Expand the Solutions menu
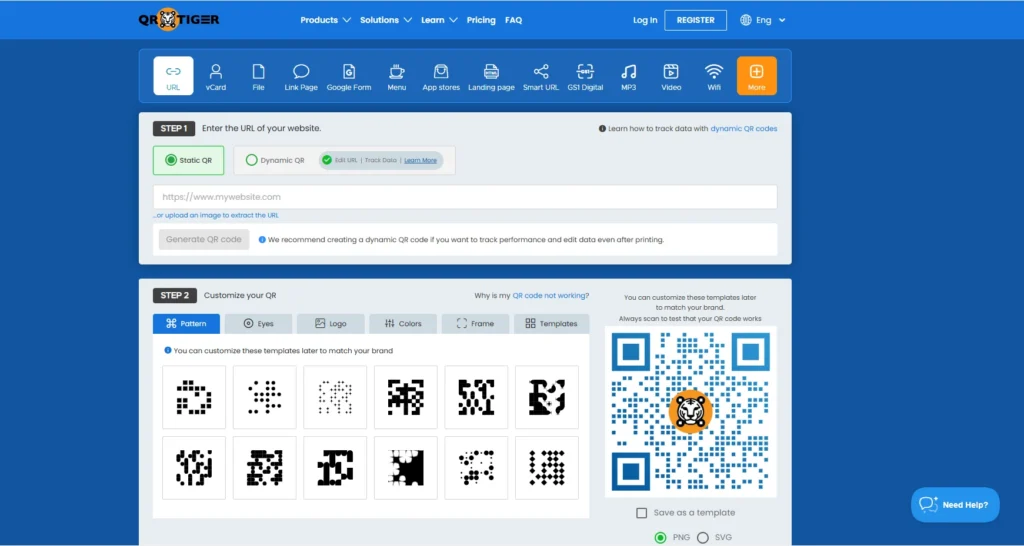Screen dimensions: 1024x546 386,20
